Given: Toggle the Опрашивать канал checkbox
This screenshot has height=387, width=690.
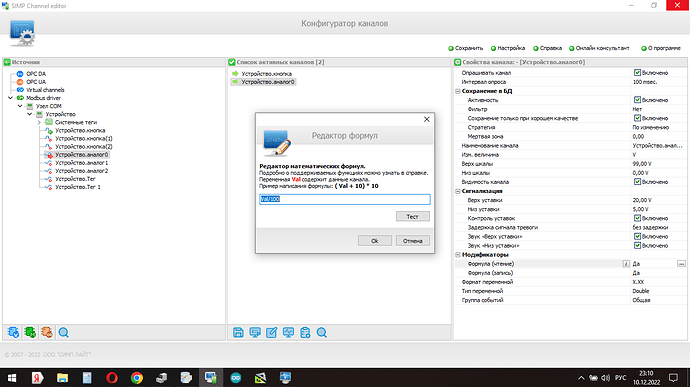Looking at the screenshot, I should click(637, 73).
